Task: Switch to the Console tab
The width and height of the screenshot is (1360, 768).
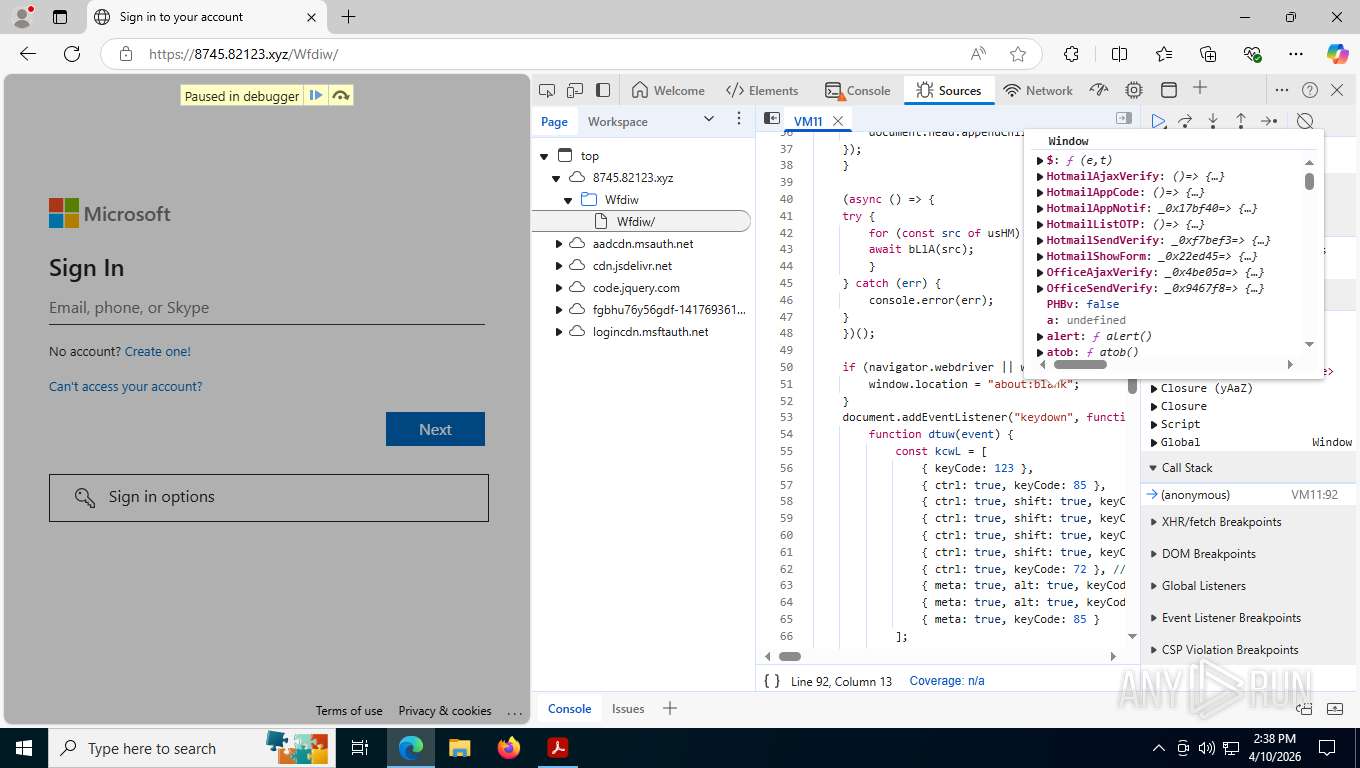Action: (x=857, y=90)
